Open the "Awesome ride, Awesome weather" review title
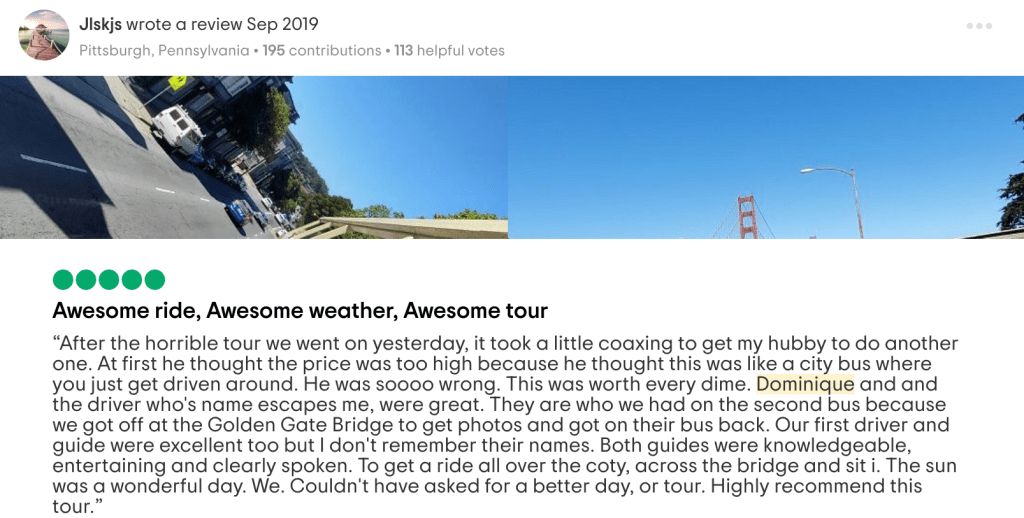The height and width of the screenshot is (518, 1024). click(x=300, y=311)
